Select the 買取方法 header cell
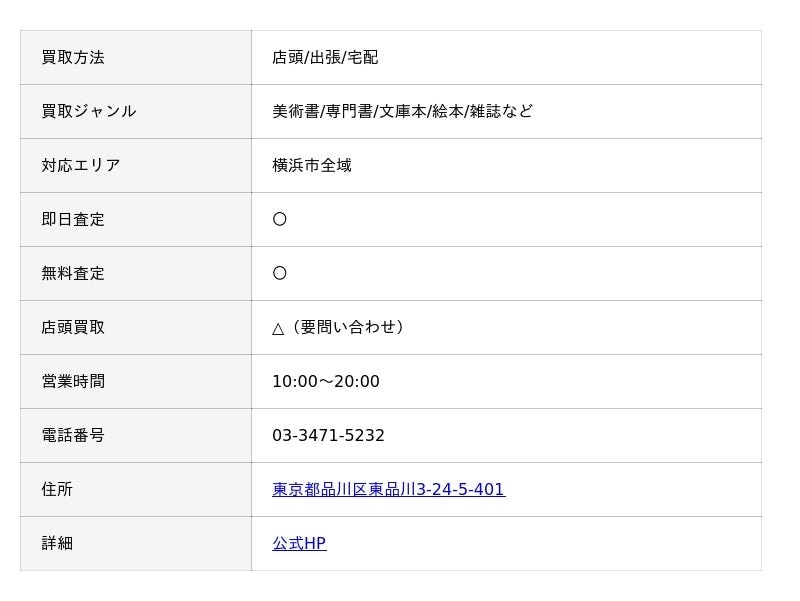 (136, 58)
